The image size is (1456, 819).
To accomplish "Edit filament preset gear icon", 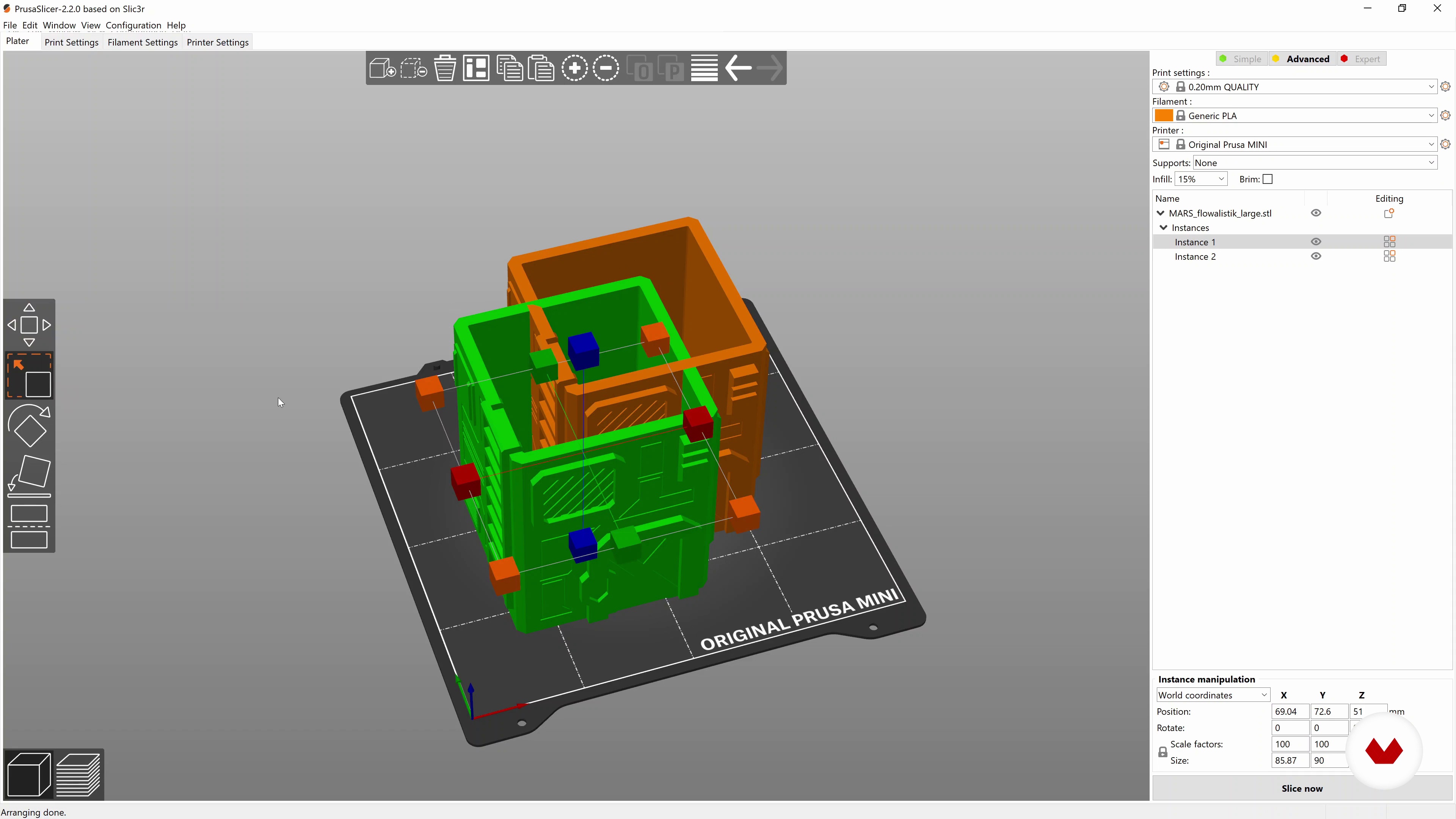I will pyautogui.click(x=1445, y=115).
